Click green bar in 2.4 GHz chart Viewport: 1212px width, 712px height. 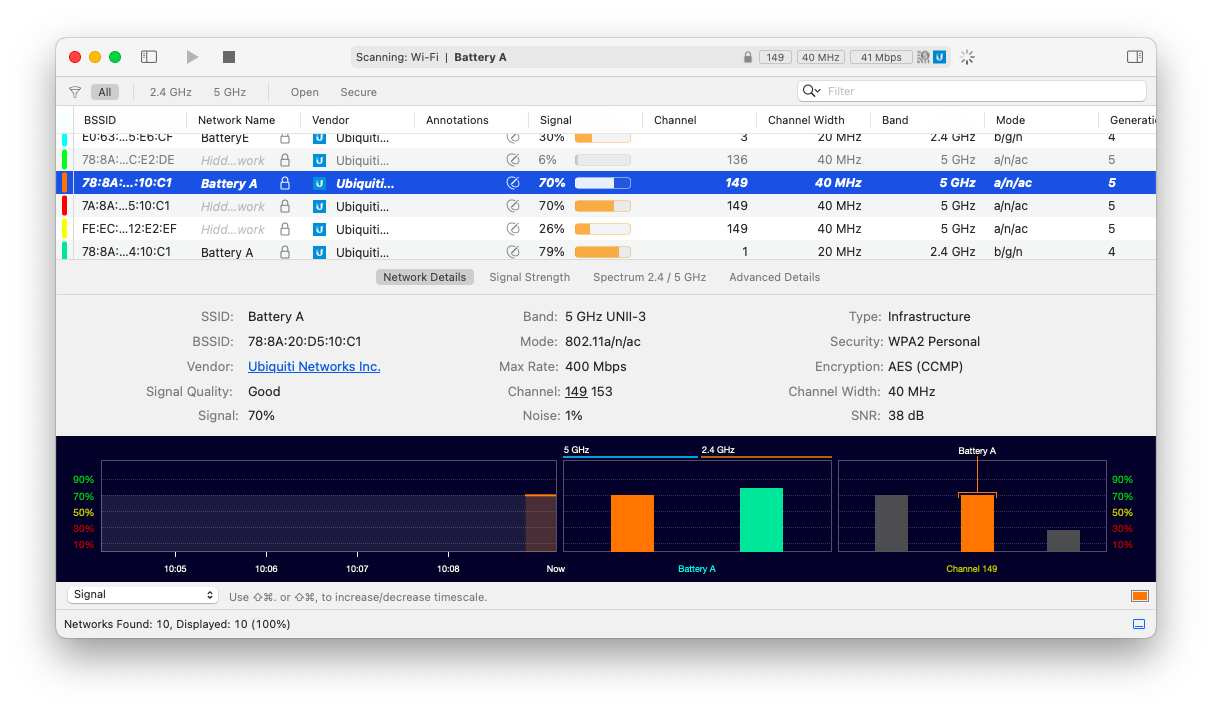tap(761, 520)
